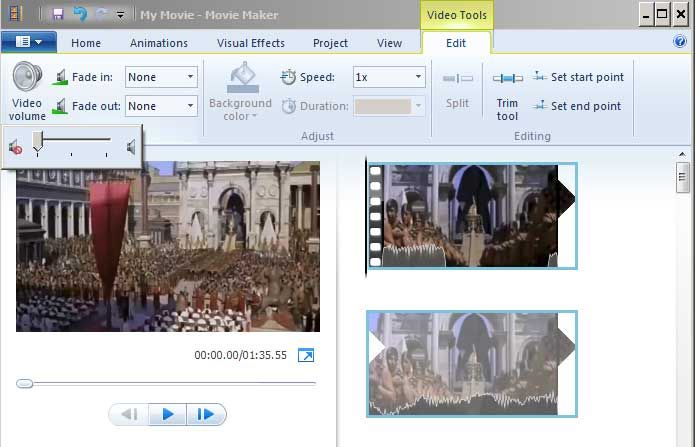
Task: Click the black playhead line before first clip
Action: point(366,217)
